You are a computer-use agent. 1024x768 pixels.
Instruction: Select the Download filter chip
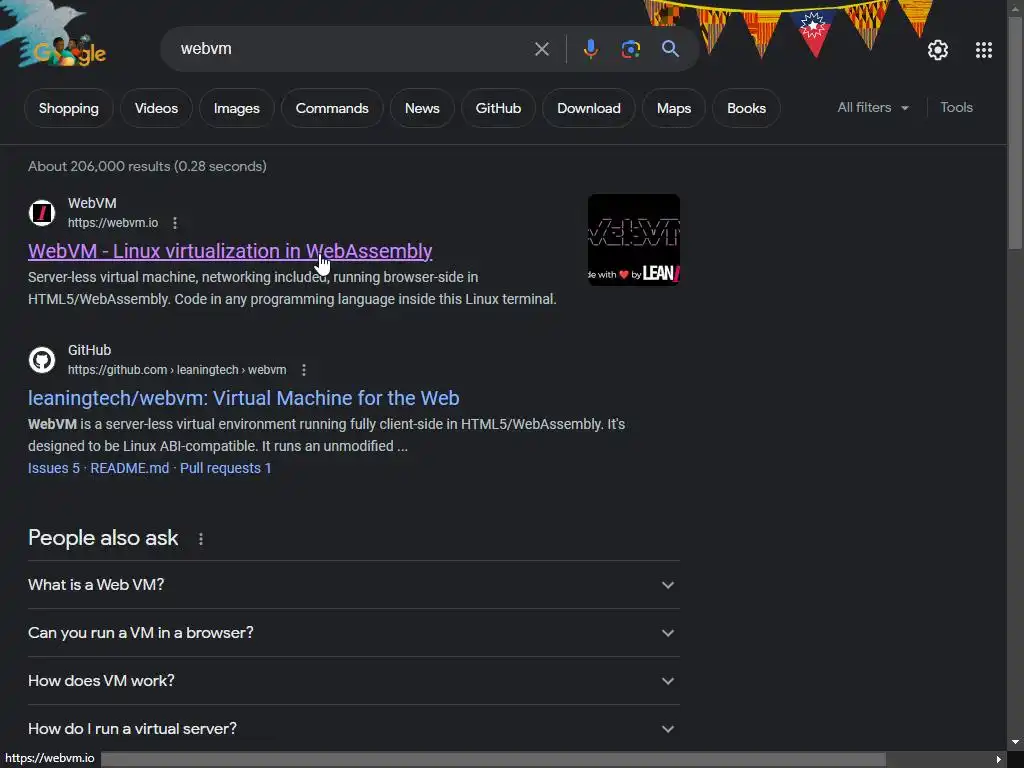588,108
